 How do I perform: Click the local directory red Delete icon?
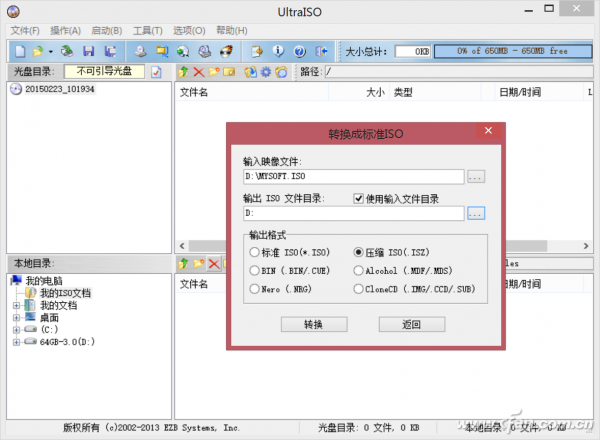[x=214, y=264]
